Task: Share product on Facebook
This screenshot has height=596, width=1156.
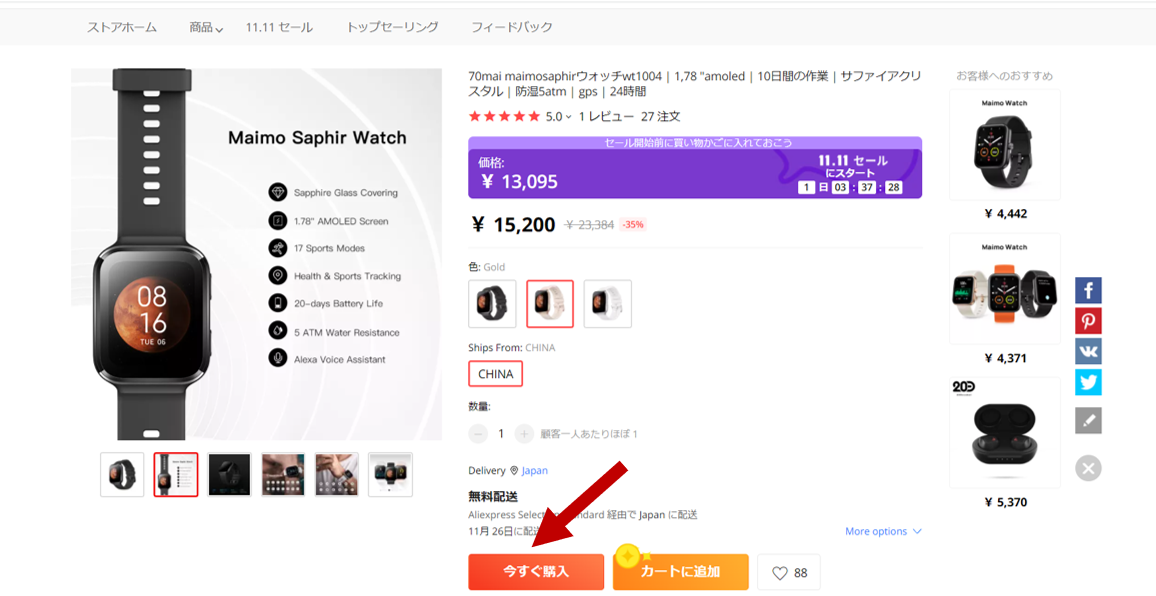Action: pyautogui.click(x=1088, y=291)
